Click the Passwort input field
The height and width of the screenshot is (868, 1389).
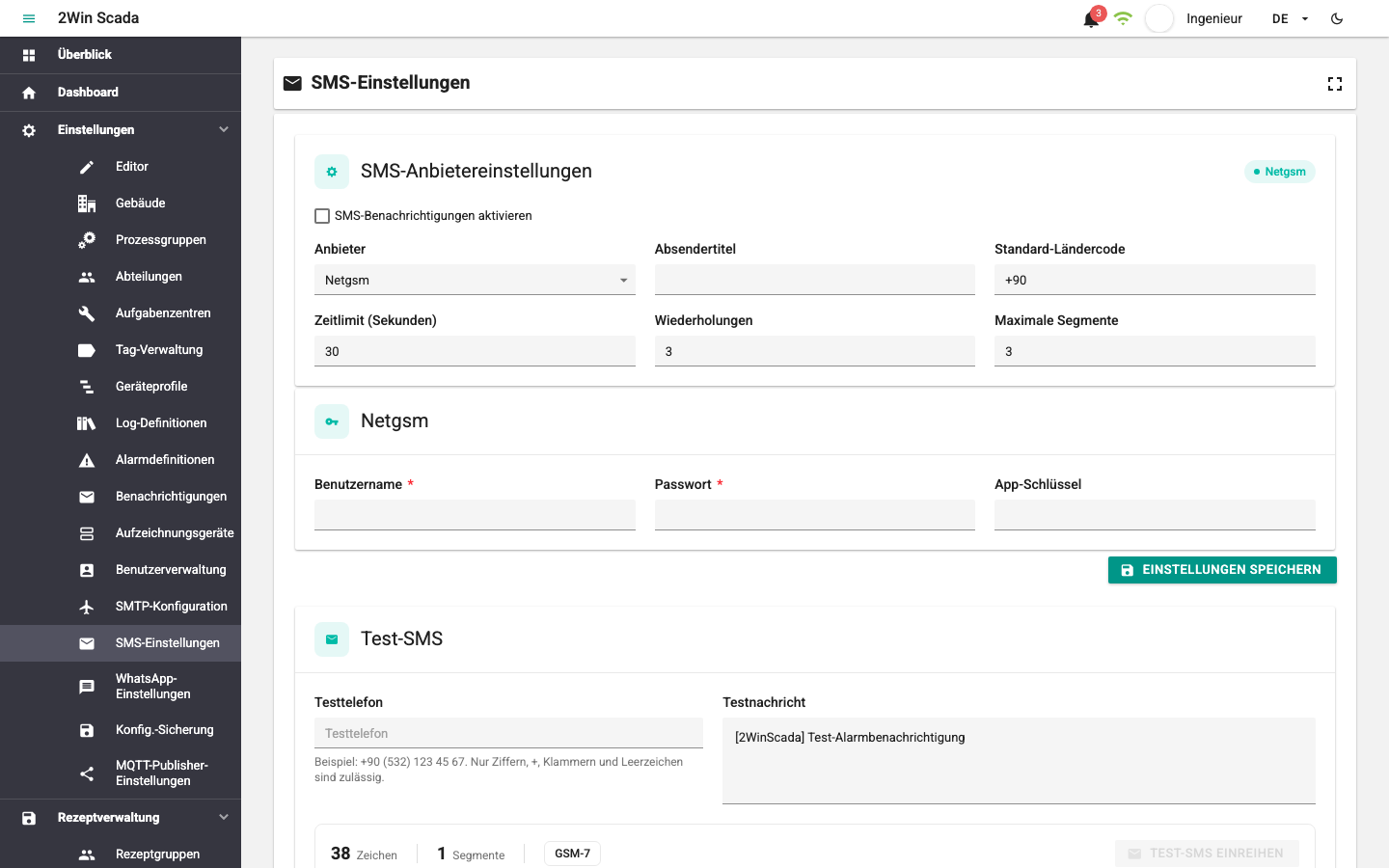coord(815,515)
